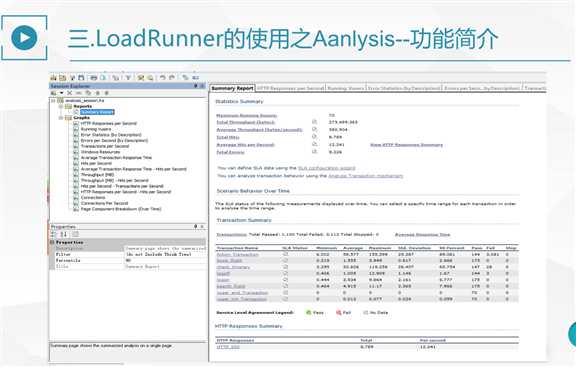Switch to the Running Vusers tab
This screenshot has height=367, width=576.
tap(345, 88)
